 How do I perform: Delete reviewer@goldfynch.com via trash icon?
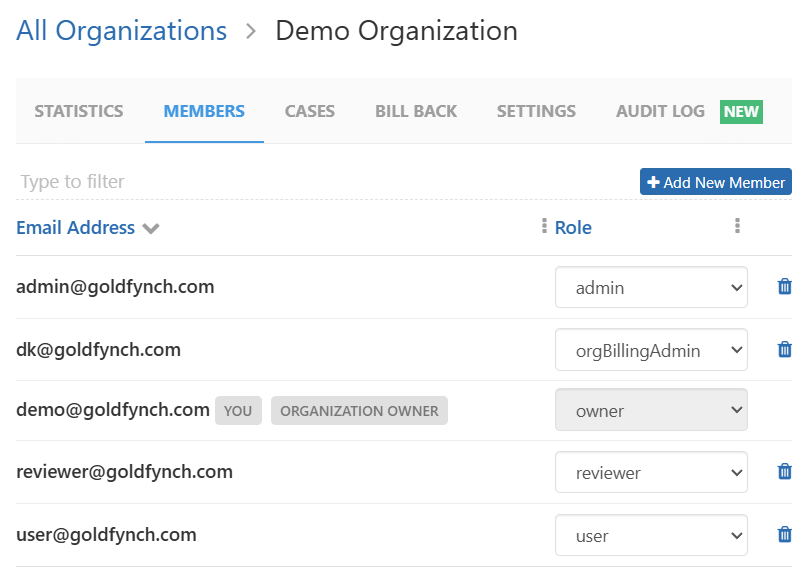pyautogui.click(x=784, y=471)
